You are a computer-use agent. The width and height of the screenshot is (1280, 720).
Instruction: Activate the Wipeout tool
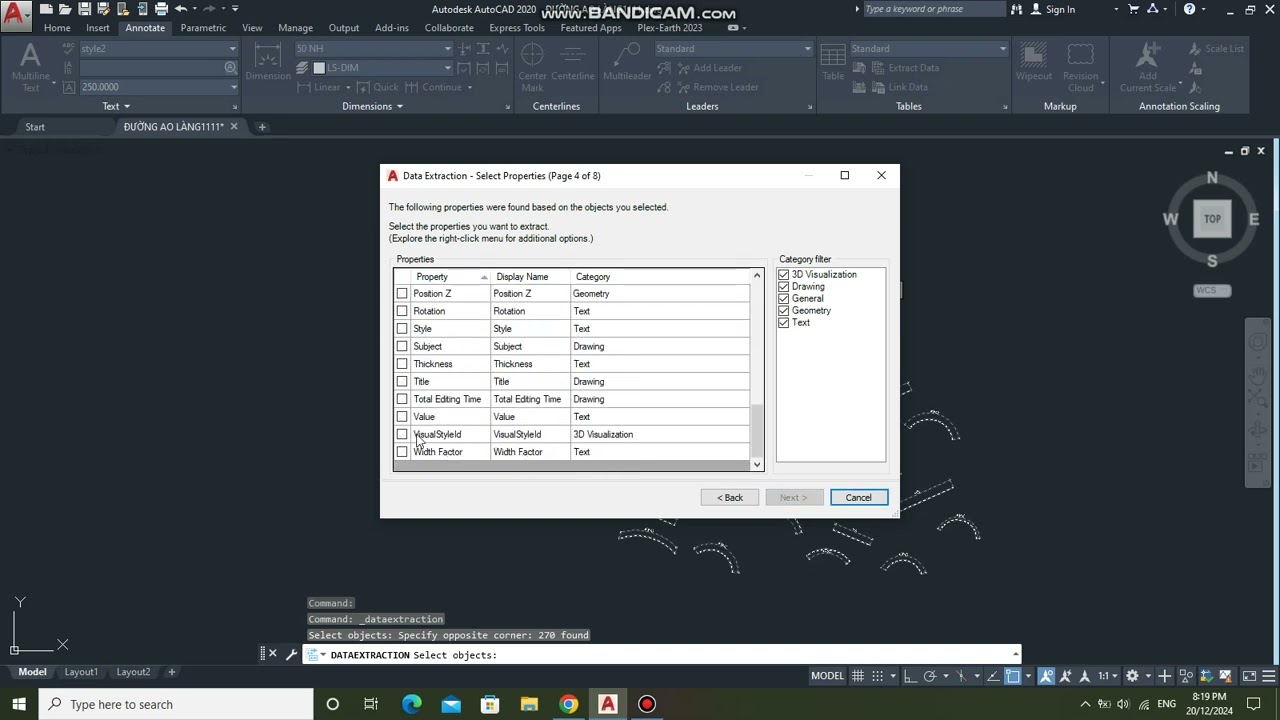click(x=1033, y=66)
